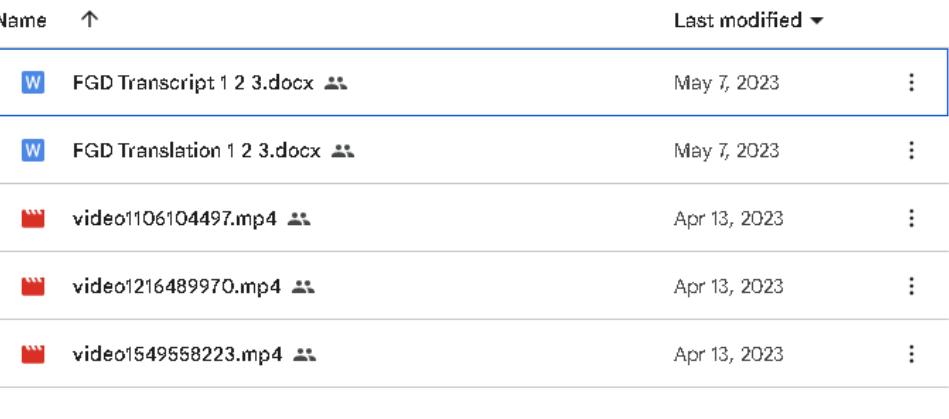Click shared icon beside FGD Transcript file

click(337, 84)
